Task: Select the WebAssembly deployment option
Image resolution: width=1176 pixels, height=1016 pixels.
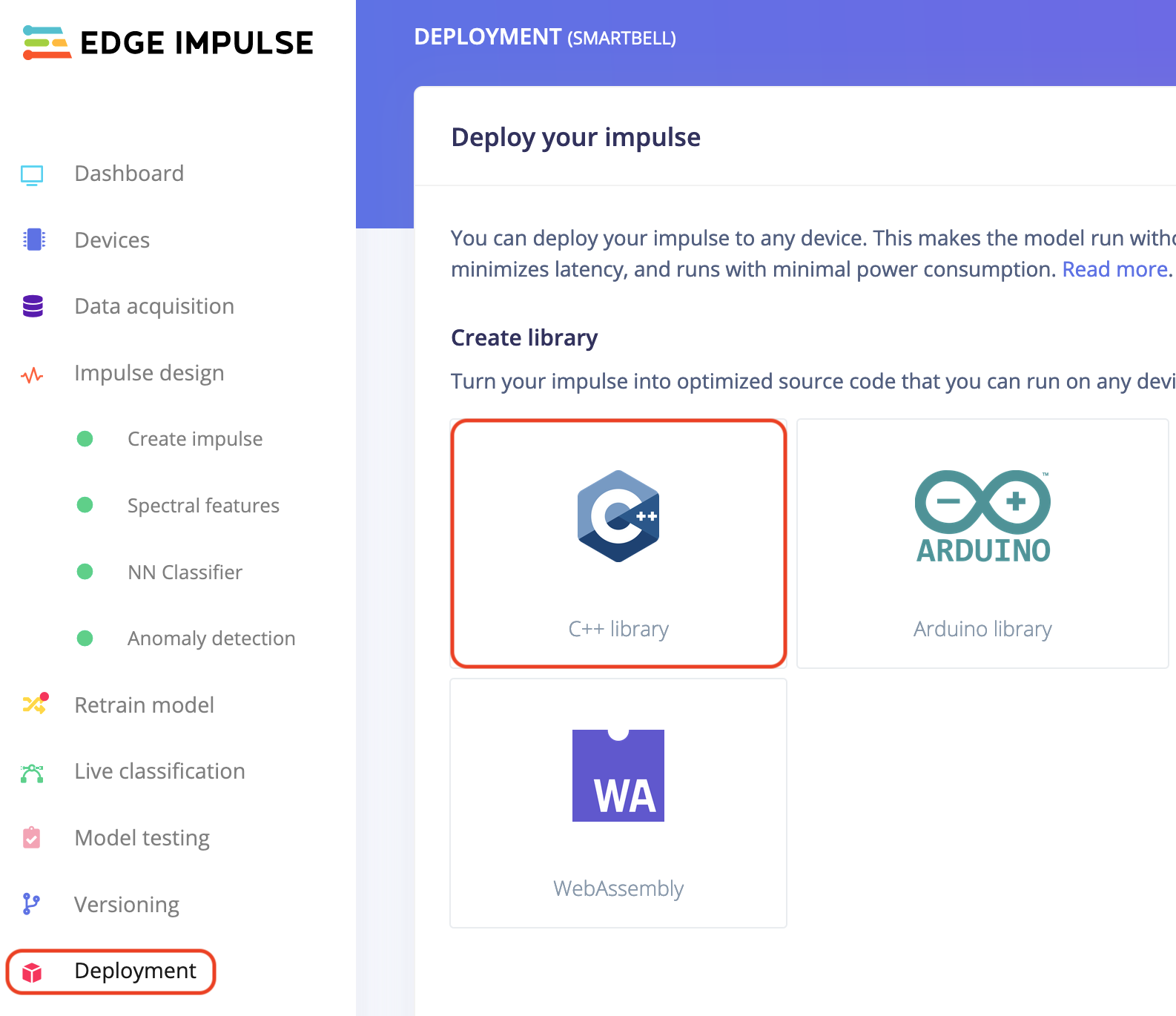Action: (x=618, y=803)
